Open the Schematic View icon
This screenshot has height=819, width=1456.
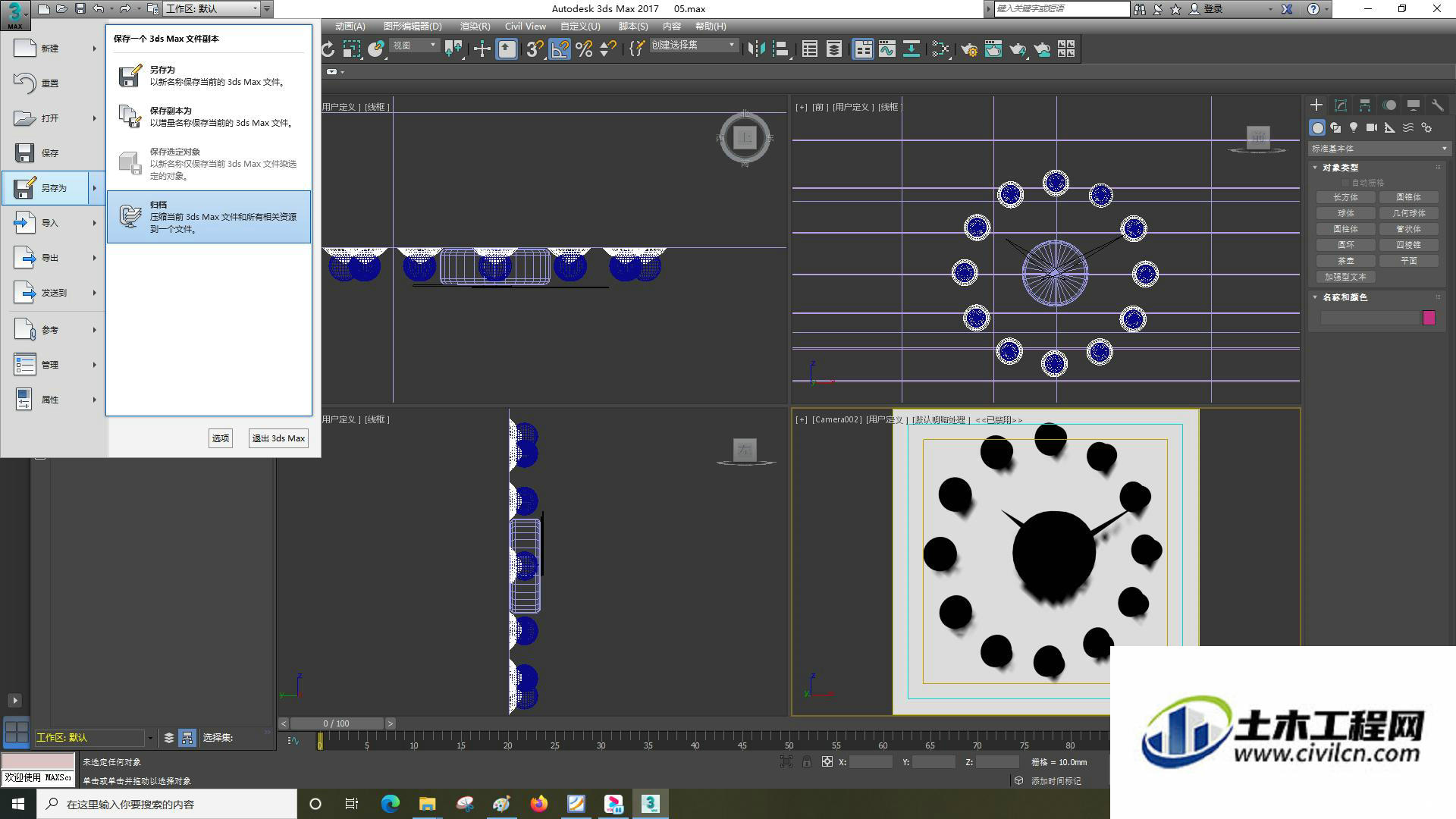tap(912, 49)
